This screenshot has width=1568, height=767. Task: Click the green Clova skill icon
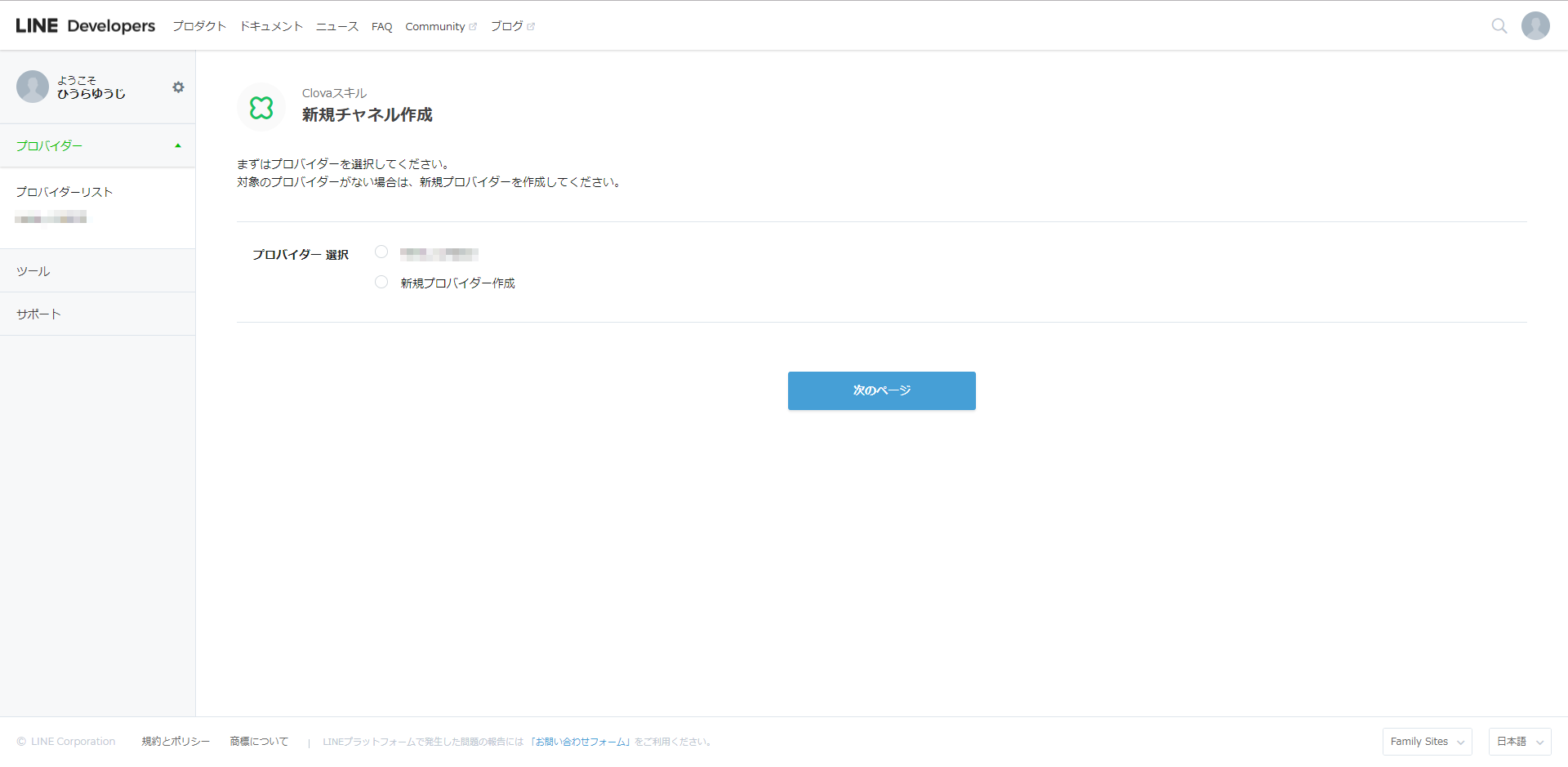pyautogui.click(x=261, y=107)
